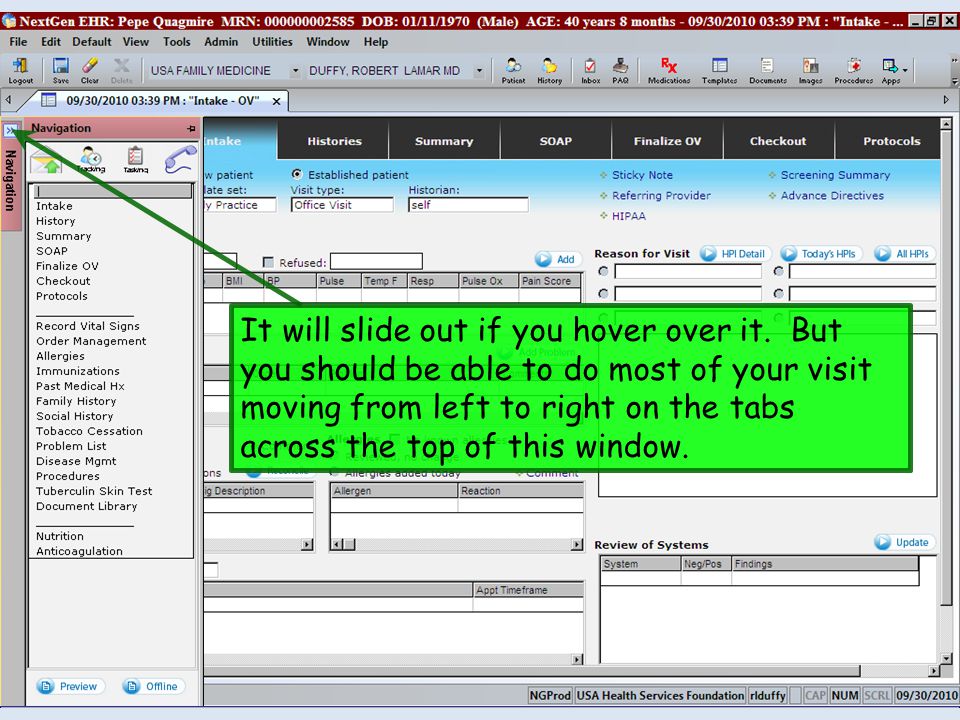Open the Images toolbar icon
The height and width of the screenshot is (720, 960).
[810, 71]
